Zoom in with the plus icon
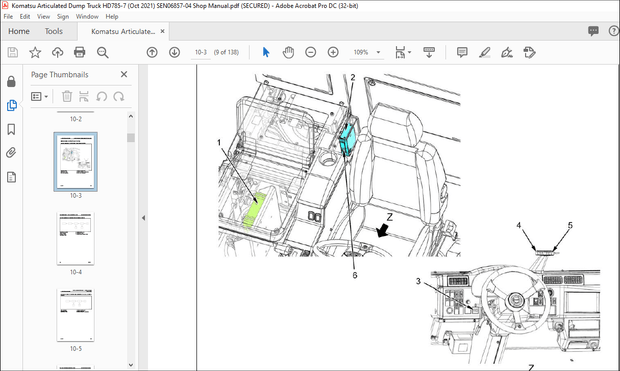620x371 pixels. click(x=333, y=52)
